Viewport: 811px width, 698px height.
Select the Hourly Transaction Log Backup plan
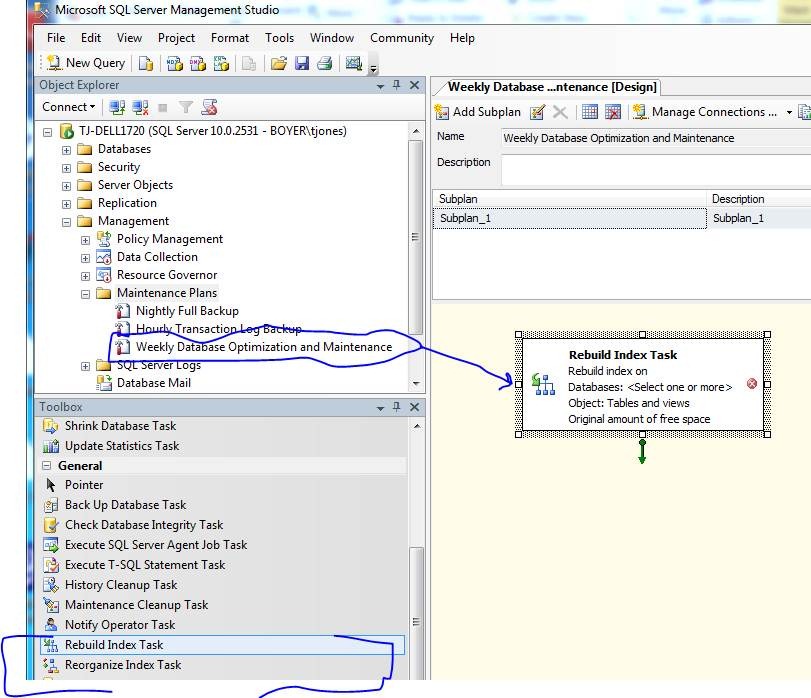tap(218, 329)
